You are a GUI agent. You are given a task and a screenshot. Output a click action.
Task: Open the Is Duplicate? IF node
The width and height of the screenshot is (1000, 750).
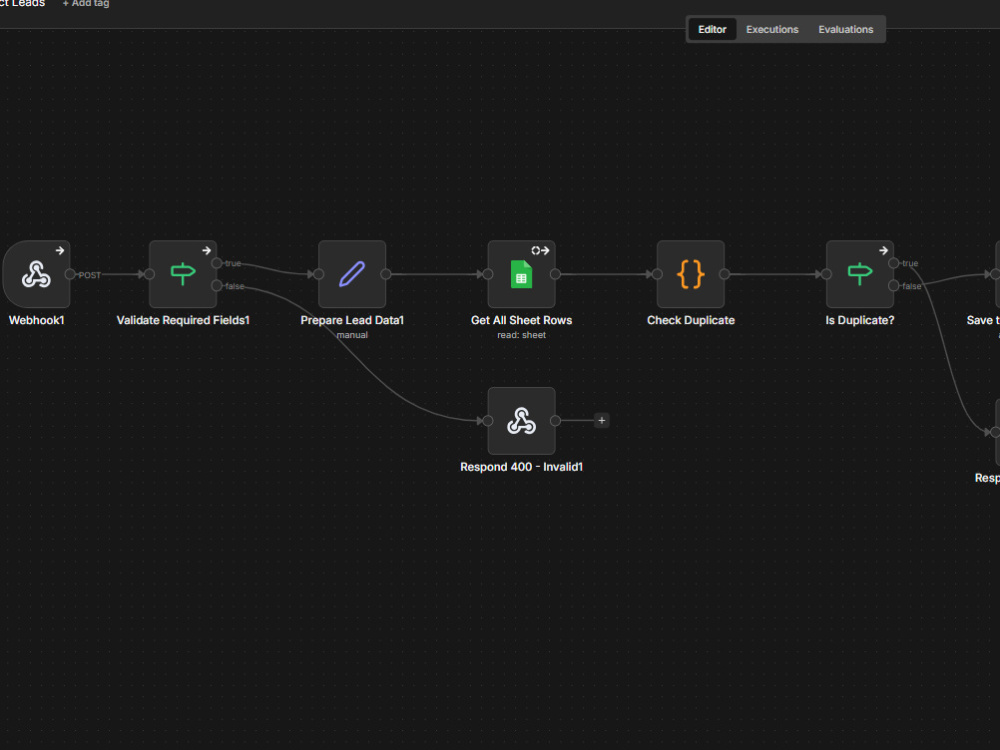pyautogui.click(x=860, y=274)
